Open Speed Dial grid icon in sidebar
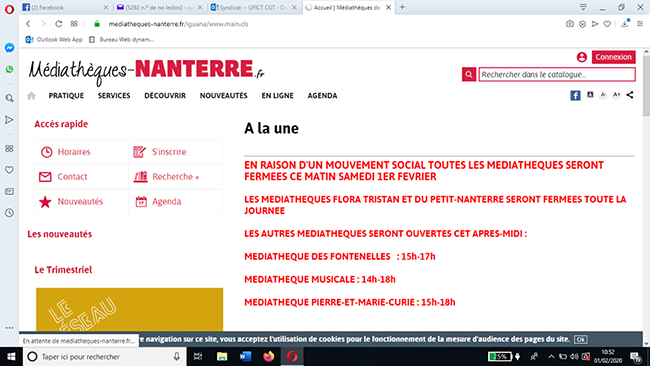650x366 pixels. [9, 148]
